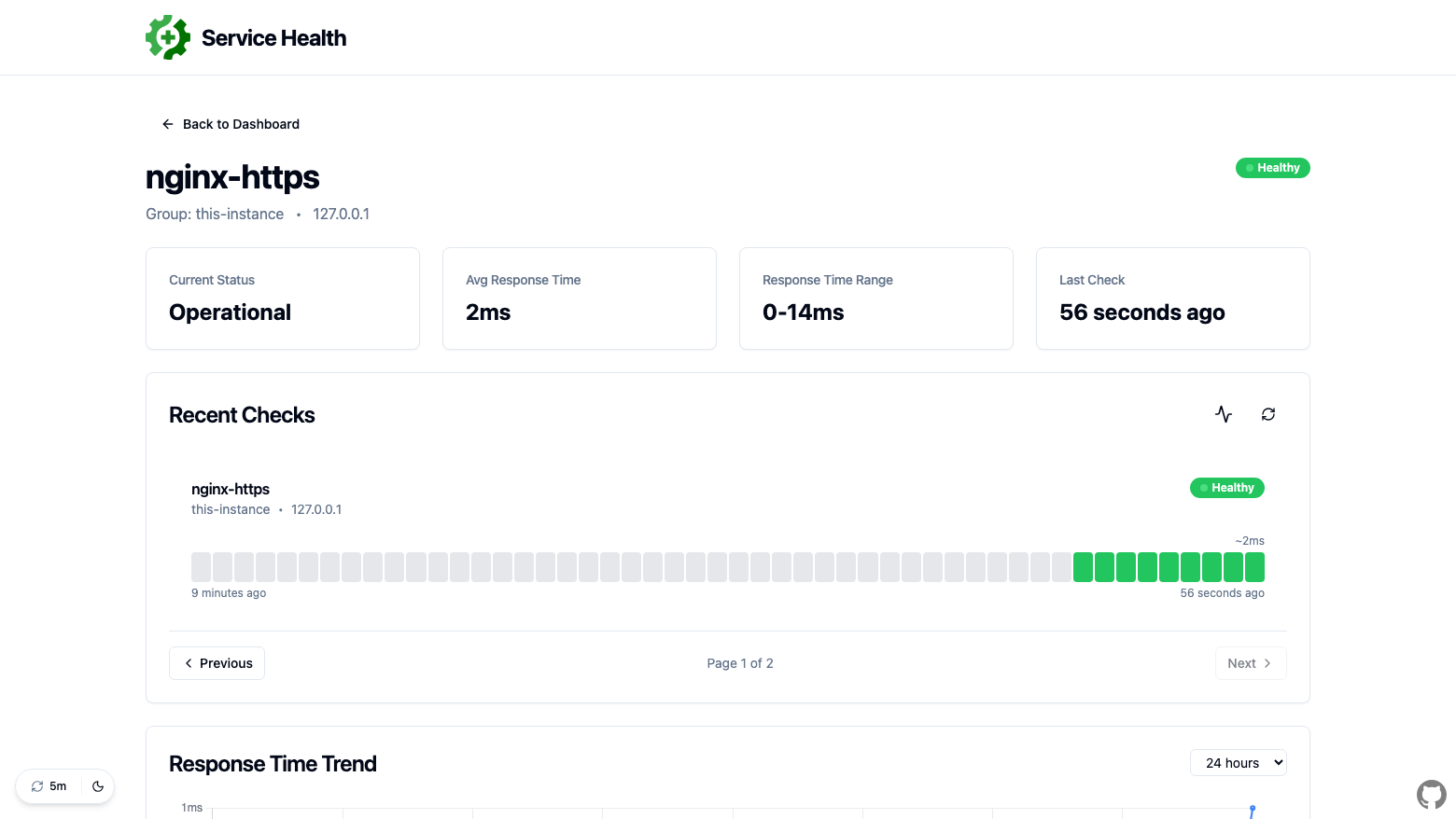This screenshot has height=819, width=1456.
Task: Click the 2ms average response value
Action: pos(488,312)
